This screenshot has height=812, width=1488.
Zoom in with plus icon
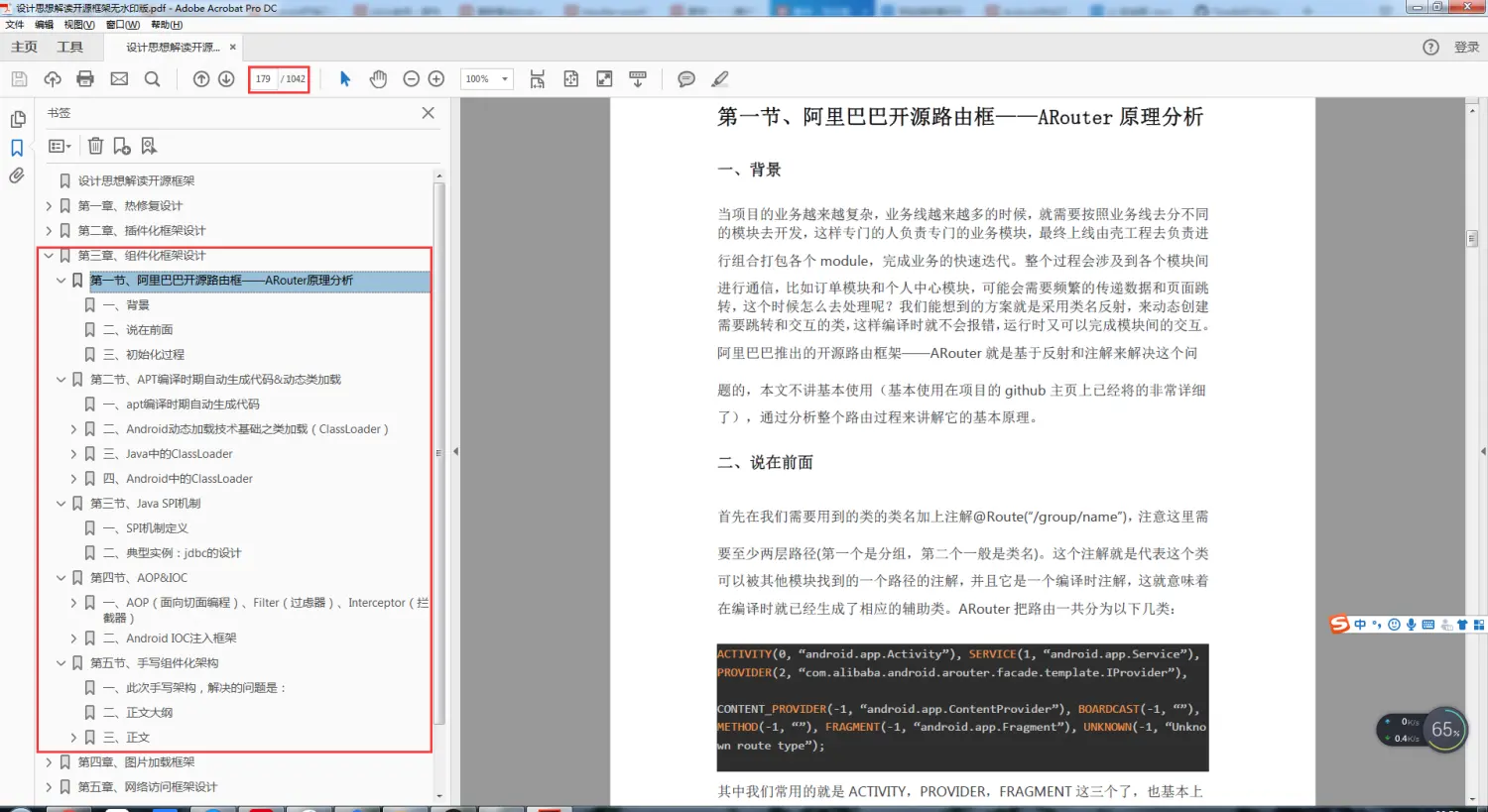(x=436, y=79)
